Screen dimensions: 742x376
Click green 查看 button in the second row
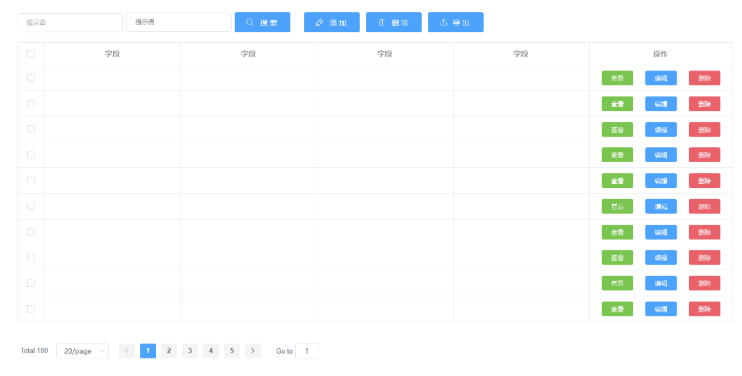pos(617,104)
